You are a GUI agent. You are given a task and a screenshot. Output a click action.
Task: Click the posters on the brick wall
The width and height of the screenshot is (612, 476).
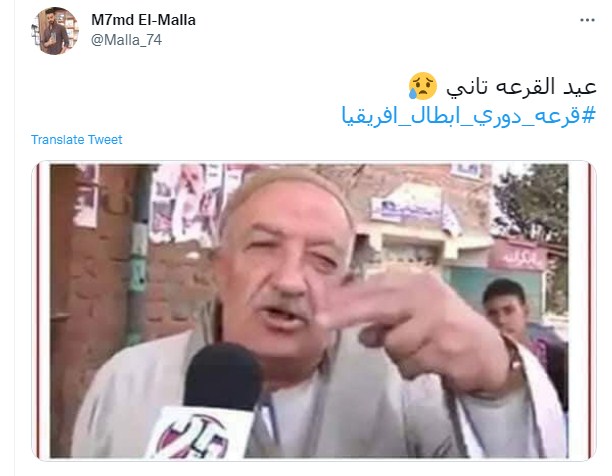click(x=193, y=203)
